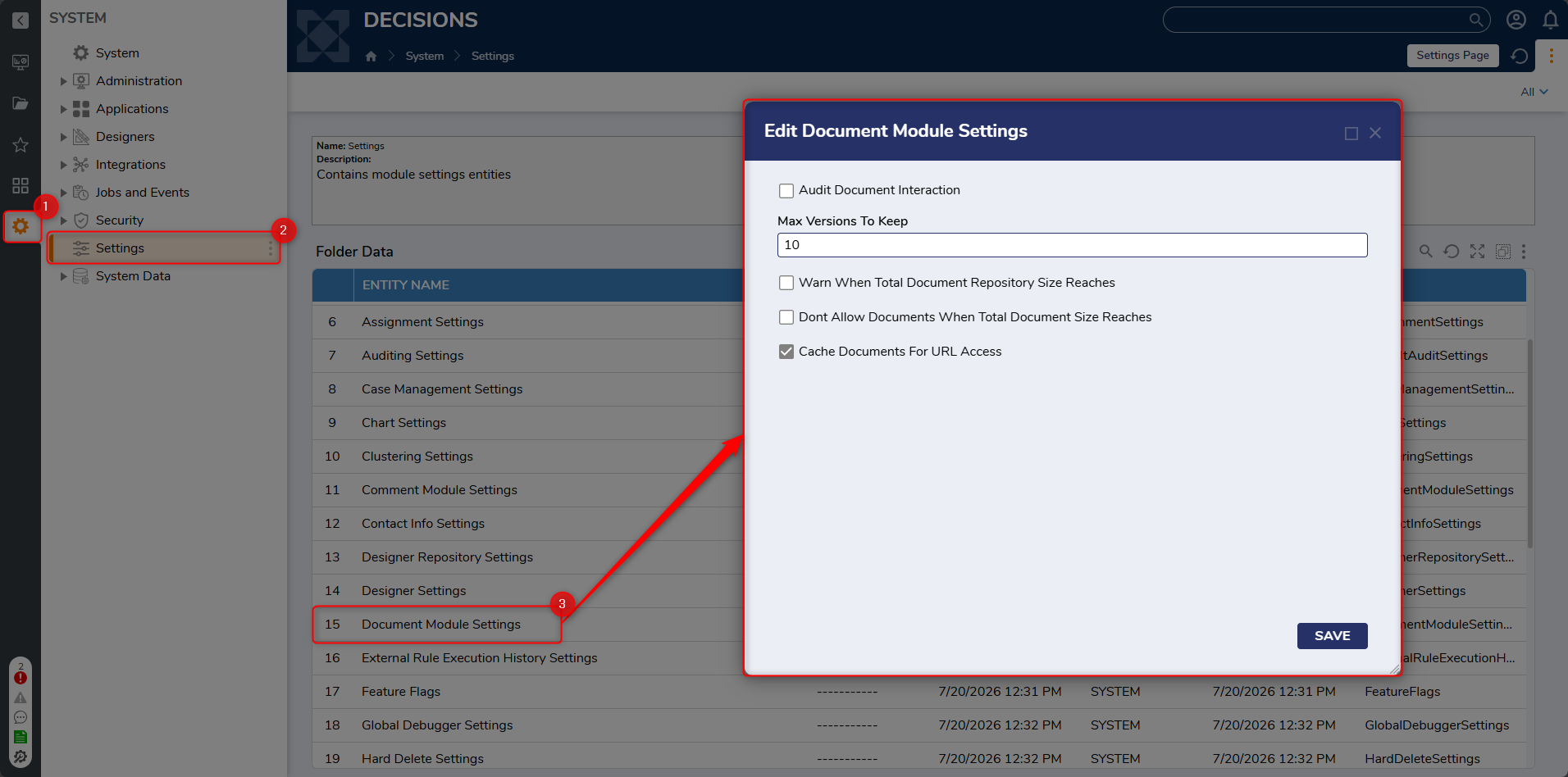Enable Audit Document Interaction checkbox
The image size is (1568, 777).
tap(786, 191)
